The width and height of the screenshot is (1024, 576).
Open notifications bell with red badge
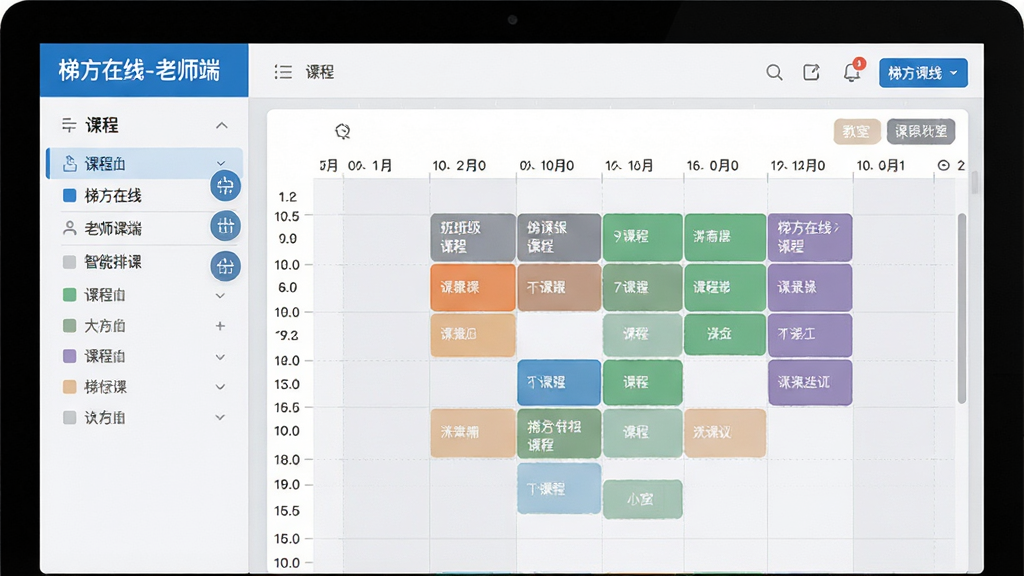[852, 72]
